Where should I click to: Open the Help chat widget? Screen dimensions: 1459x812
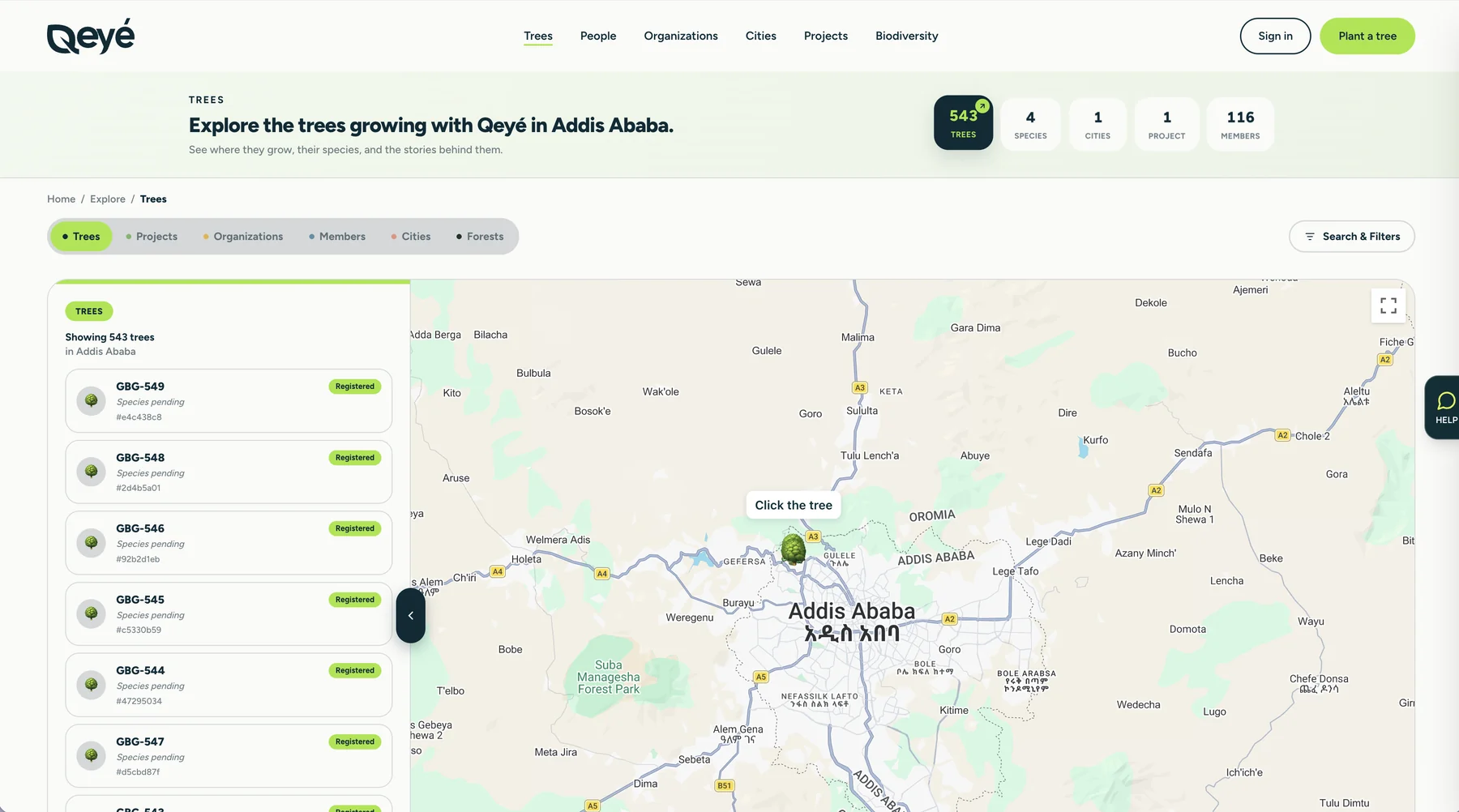[1444, 408]
